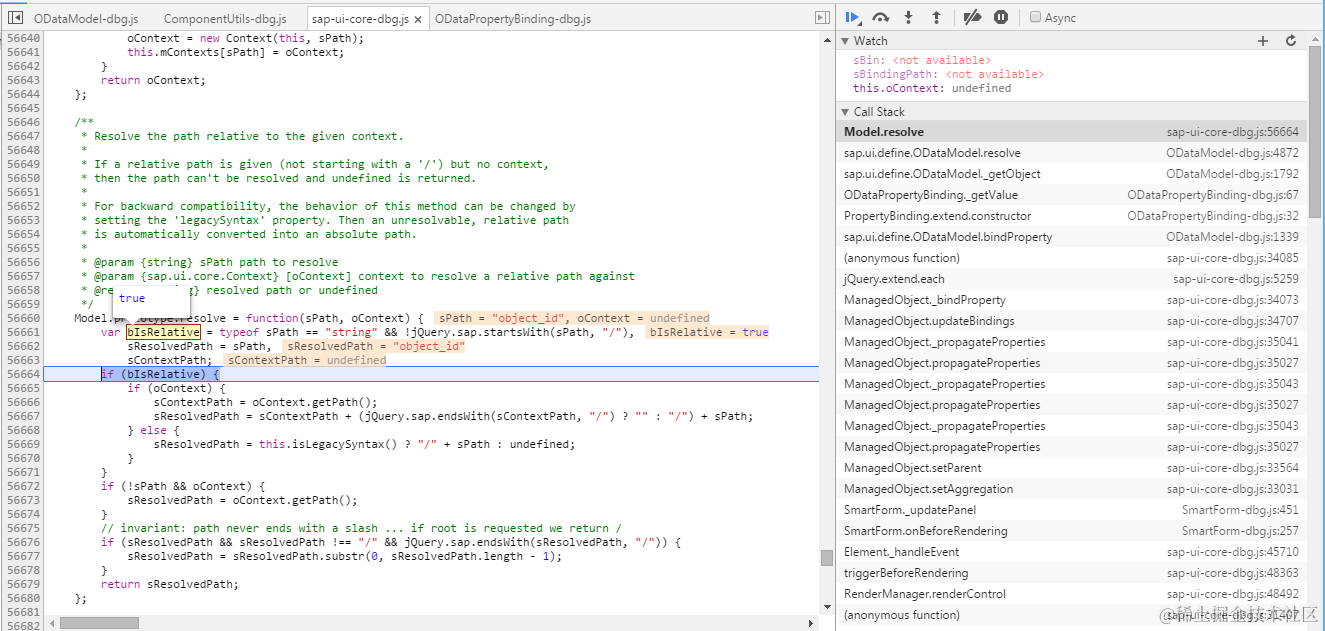
Task: Click line number 56679 in gutter
Action: coord(21,584)
